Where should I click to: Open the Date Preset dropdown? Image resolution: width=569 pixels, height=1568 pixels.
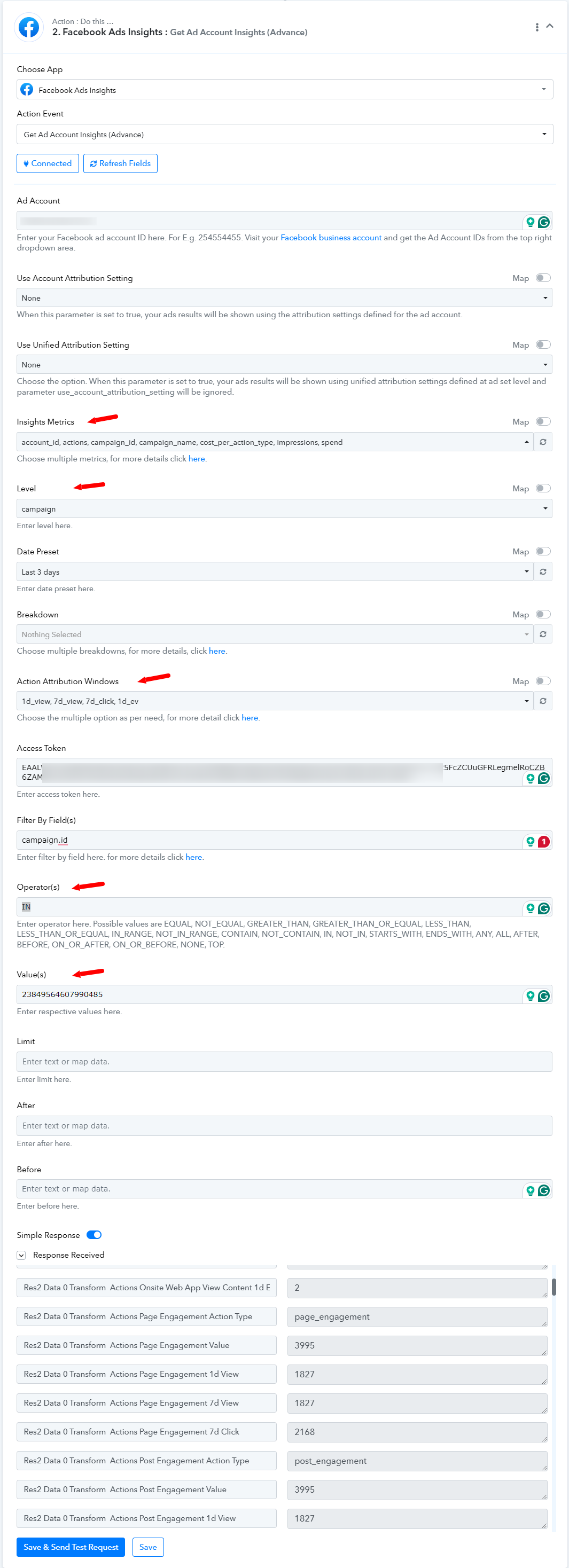[275, 571]
